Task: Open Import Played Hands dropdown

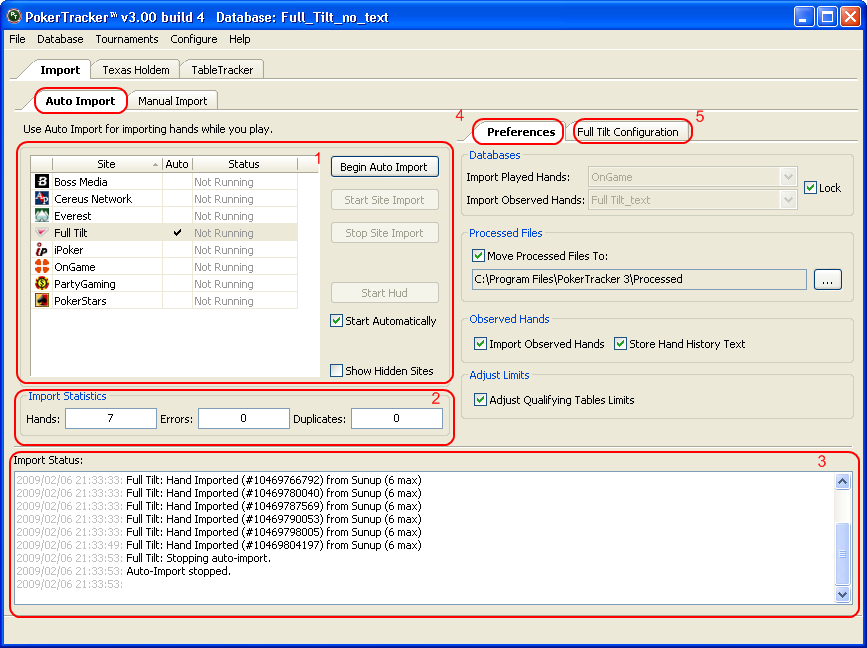Action: point(788,177)
